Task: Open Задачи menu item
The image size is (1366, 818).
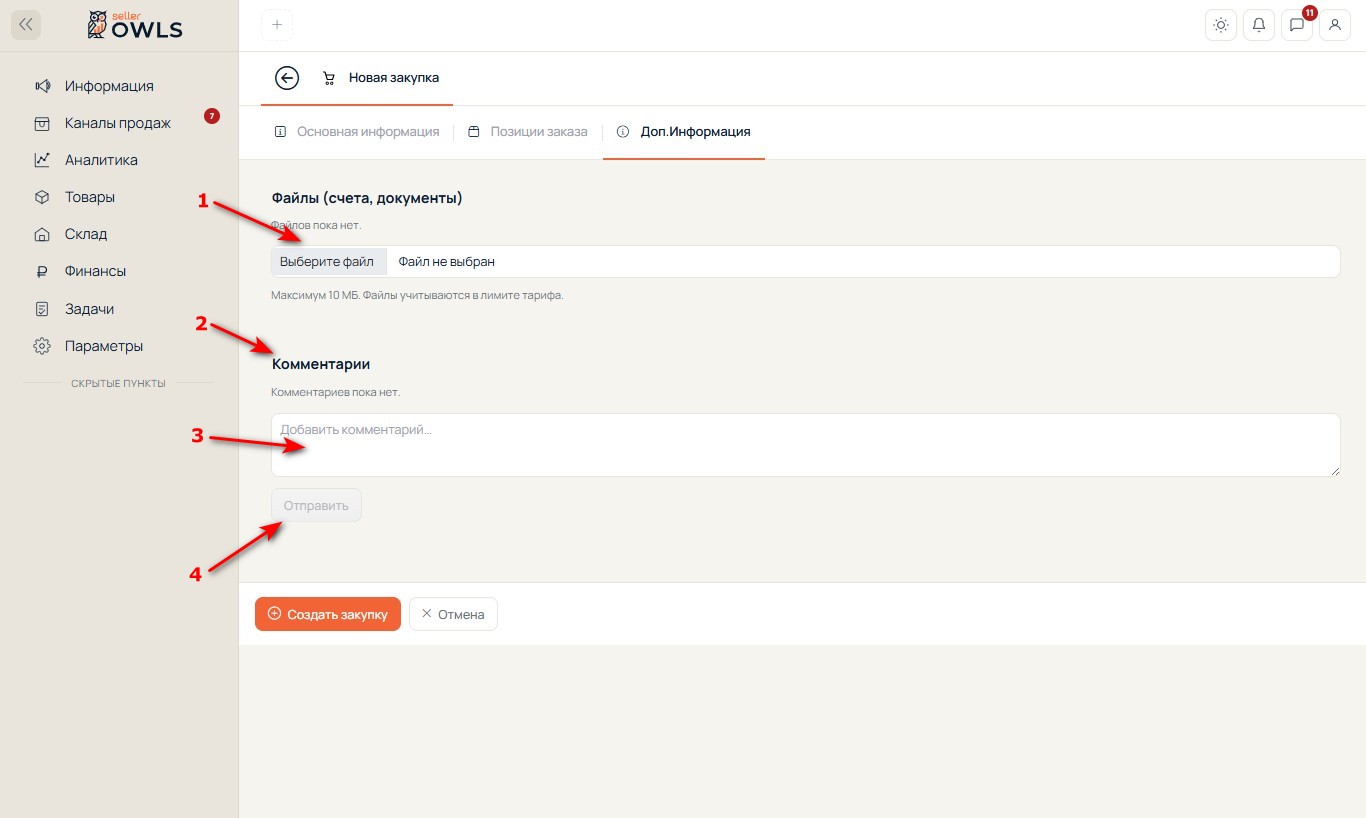Action: [x=89, y=309]
